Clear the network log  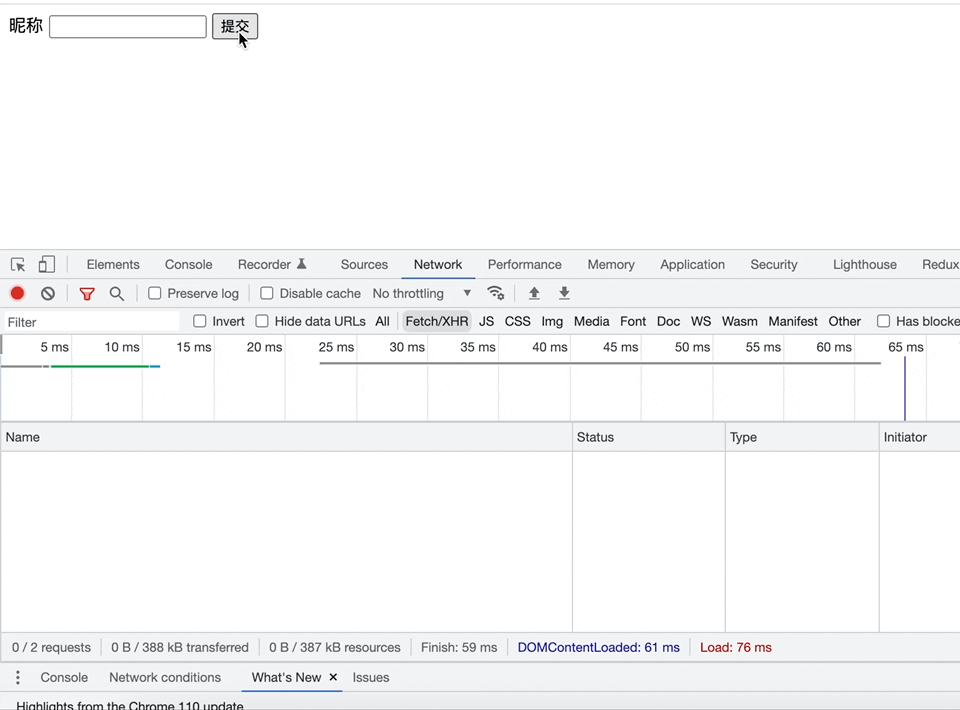click(48, 294)
